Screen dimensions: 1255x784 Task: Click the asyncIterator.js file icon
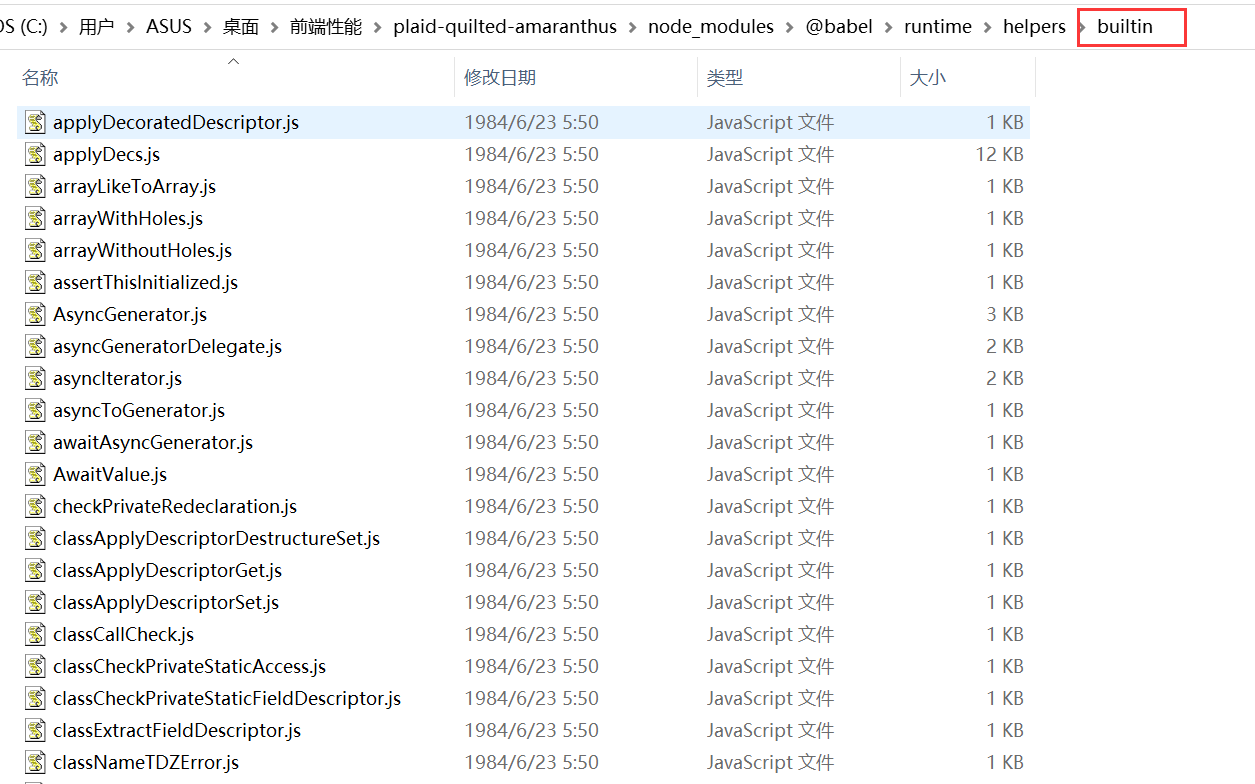pos(36,378)
